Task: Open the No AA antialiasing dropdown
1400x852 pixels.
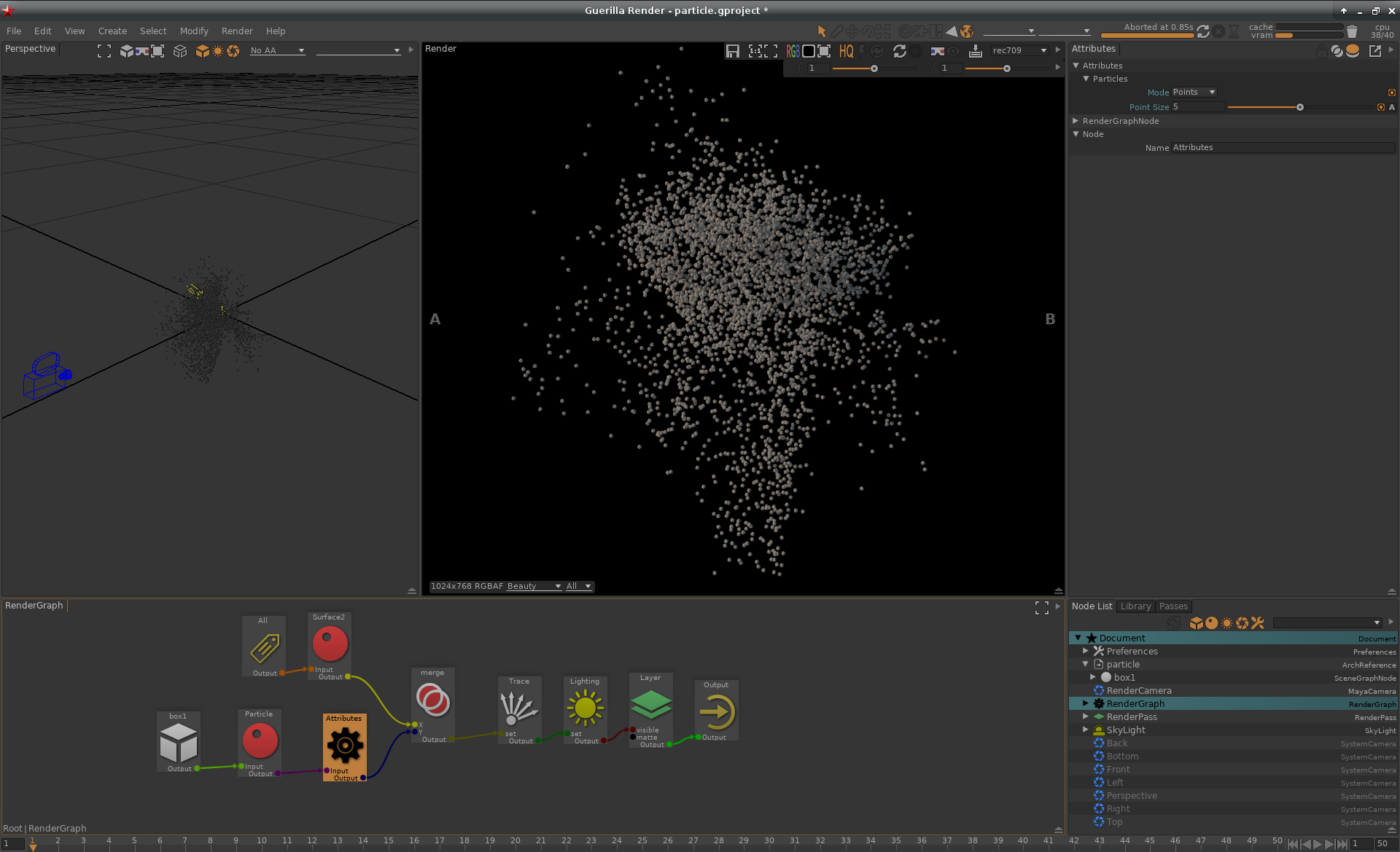Action: pos(277,50)
